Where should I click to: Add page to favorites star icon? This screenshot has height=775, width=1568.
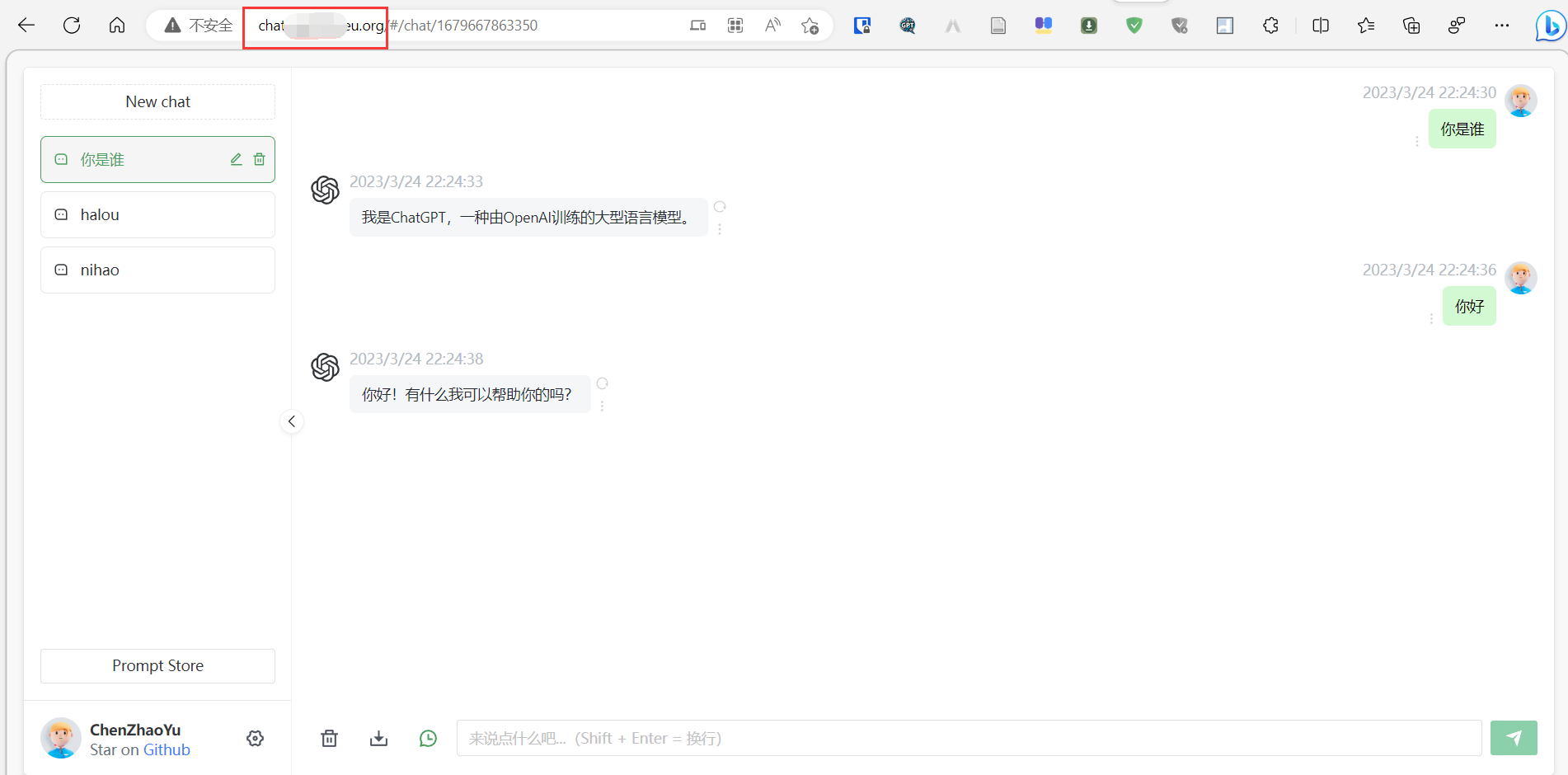(810, 26)
